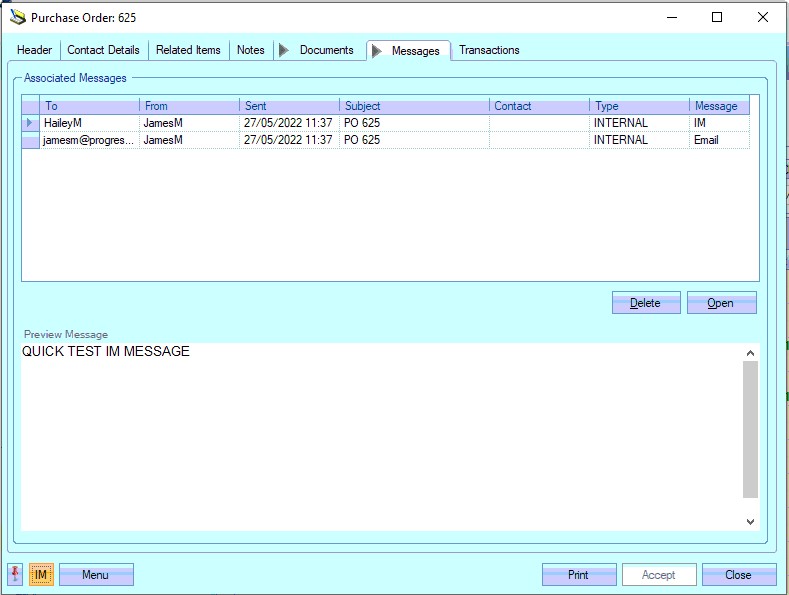This screenshot has width=789, height=595.
Task: Open the Menu button
Action: pyautogui.click(x=96, y=575)
